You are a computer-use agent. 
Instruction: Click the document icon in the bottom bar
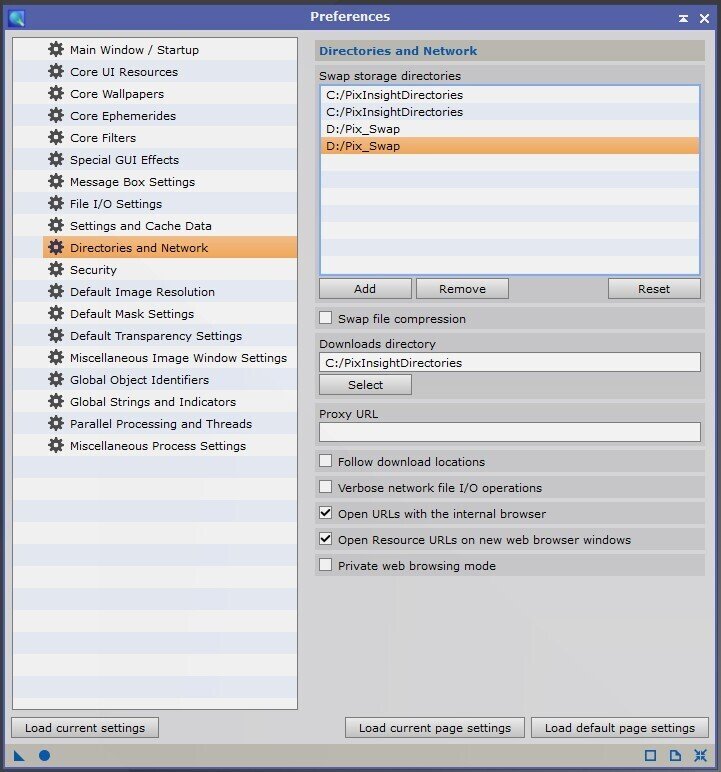675,755
